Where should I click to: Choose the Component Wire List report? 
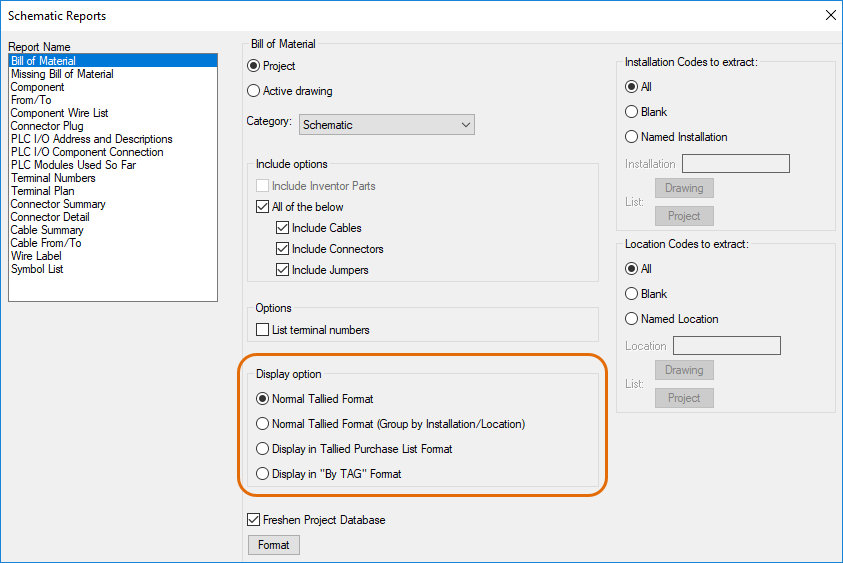pos(59,113)
